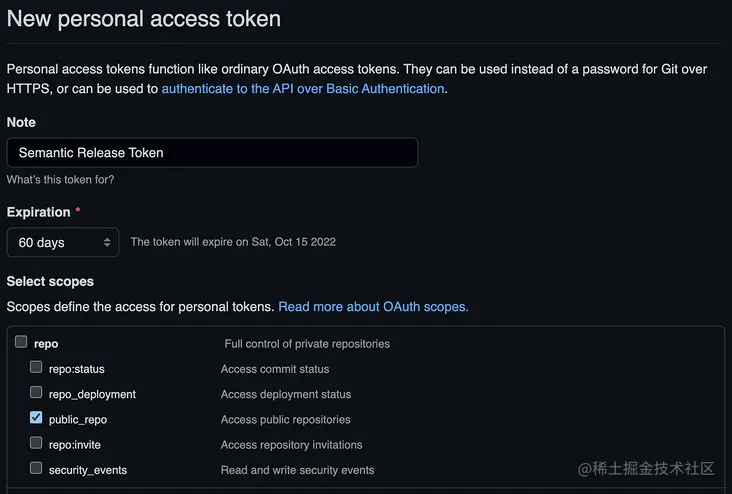Click the New personal access token heading
Viewport: 732px width, 494px height.
tap(144, 19)
